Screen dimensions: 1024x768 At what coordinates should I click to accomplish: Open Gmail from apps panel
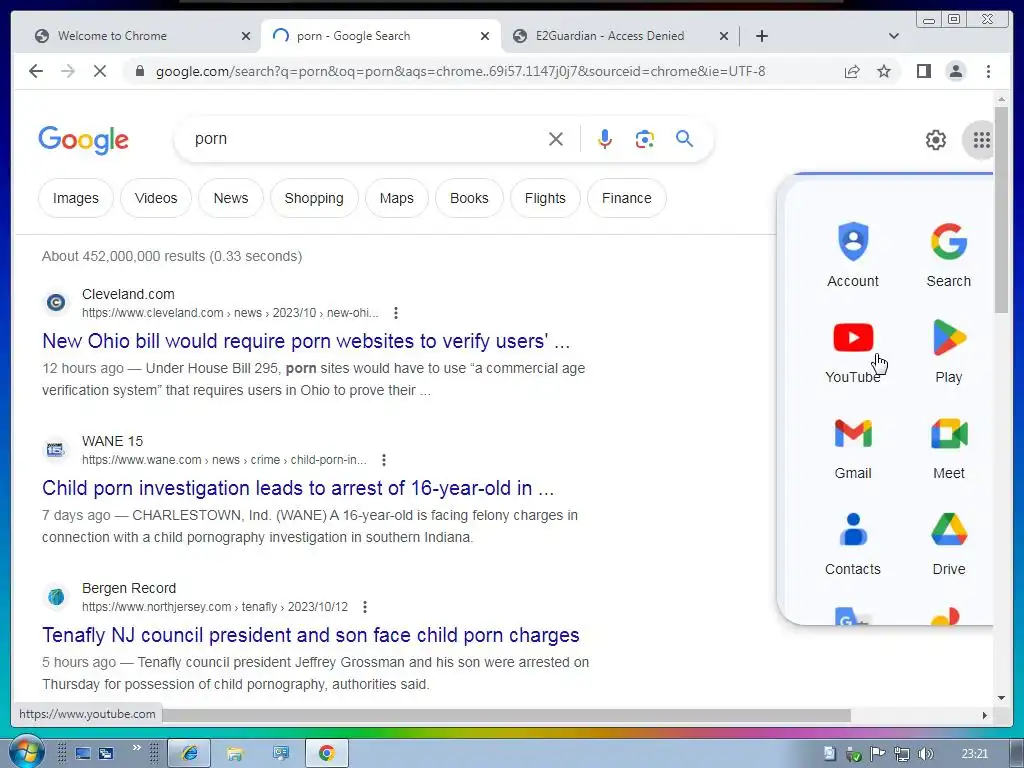pos(853,447)
